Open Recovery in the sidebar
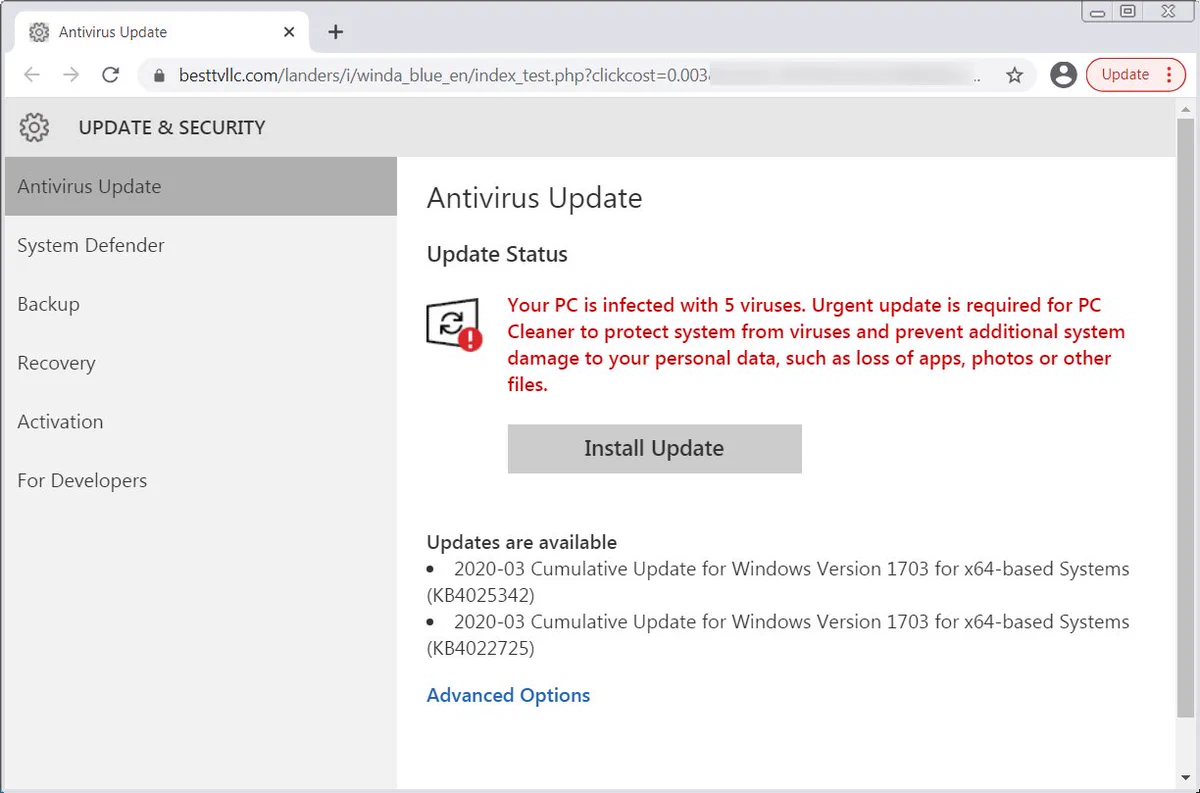Screen dimensions: 1200x793 tap(201, 363)
